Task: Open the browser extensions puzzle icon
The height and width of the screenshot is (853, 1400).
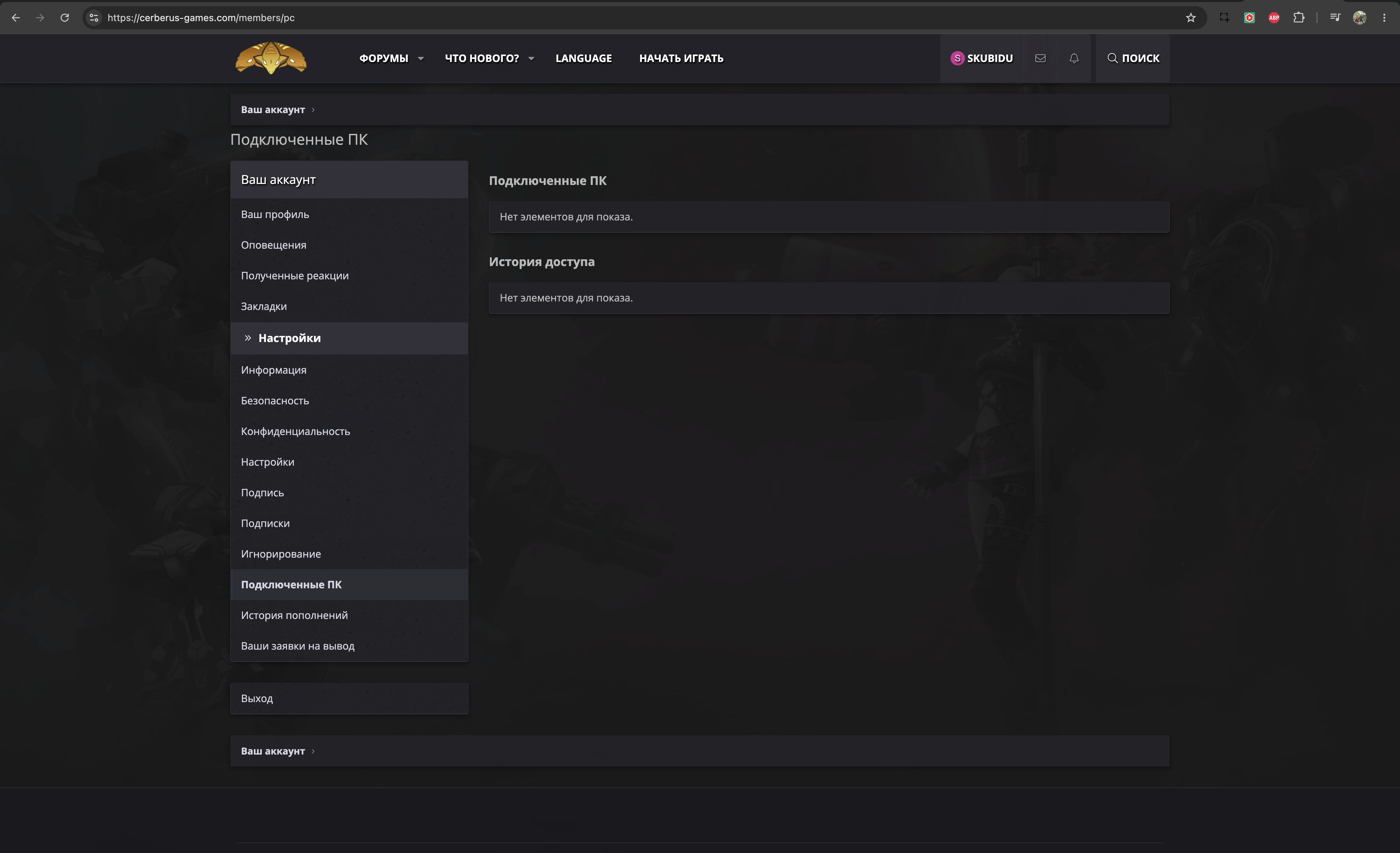Action: point(1299,18)
